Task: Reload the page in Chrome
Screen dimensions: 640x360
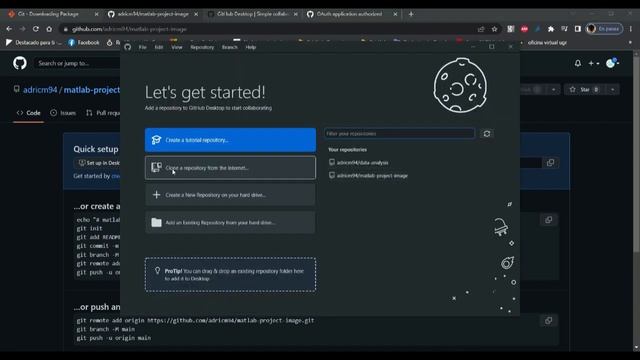Action: pos(36,29)
